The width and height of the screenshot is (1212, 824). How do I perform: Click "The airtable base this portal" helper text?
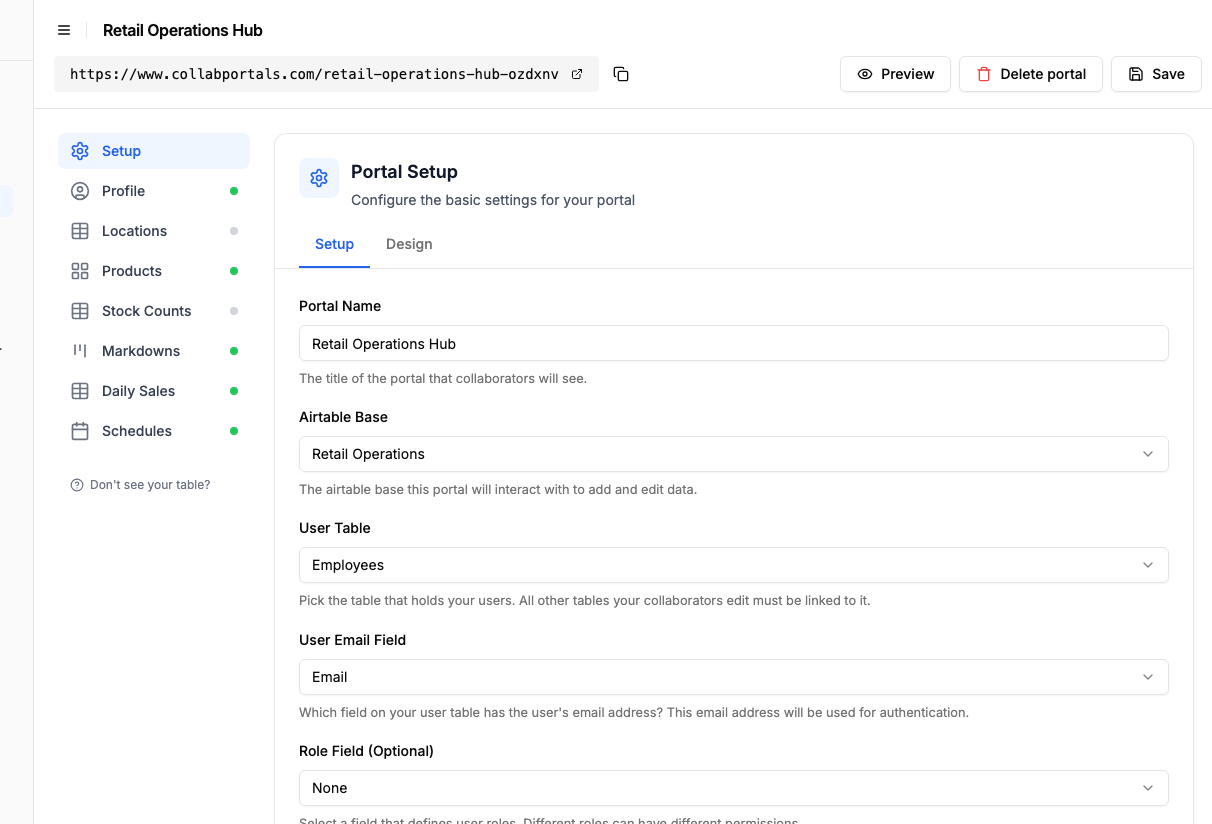click(x=498, y=490)
